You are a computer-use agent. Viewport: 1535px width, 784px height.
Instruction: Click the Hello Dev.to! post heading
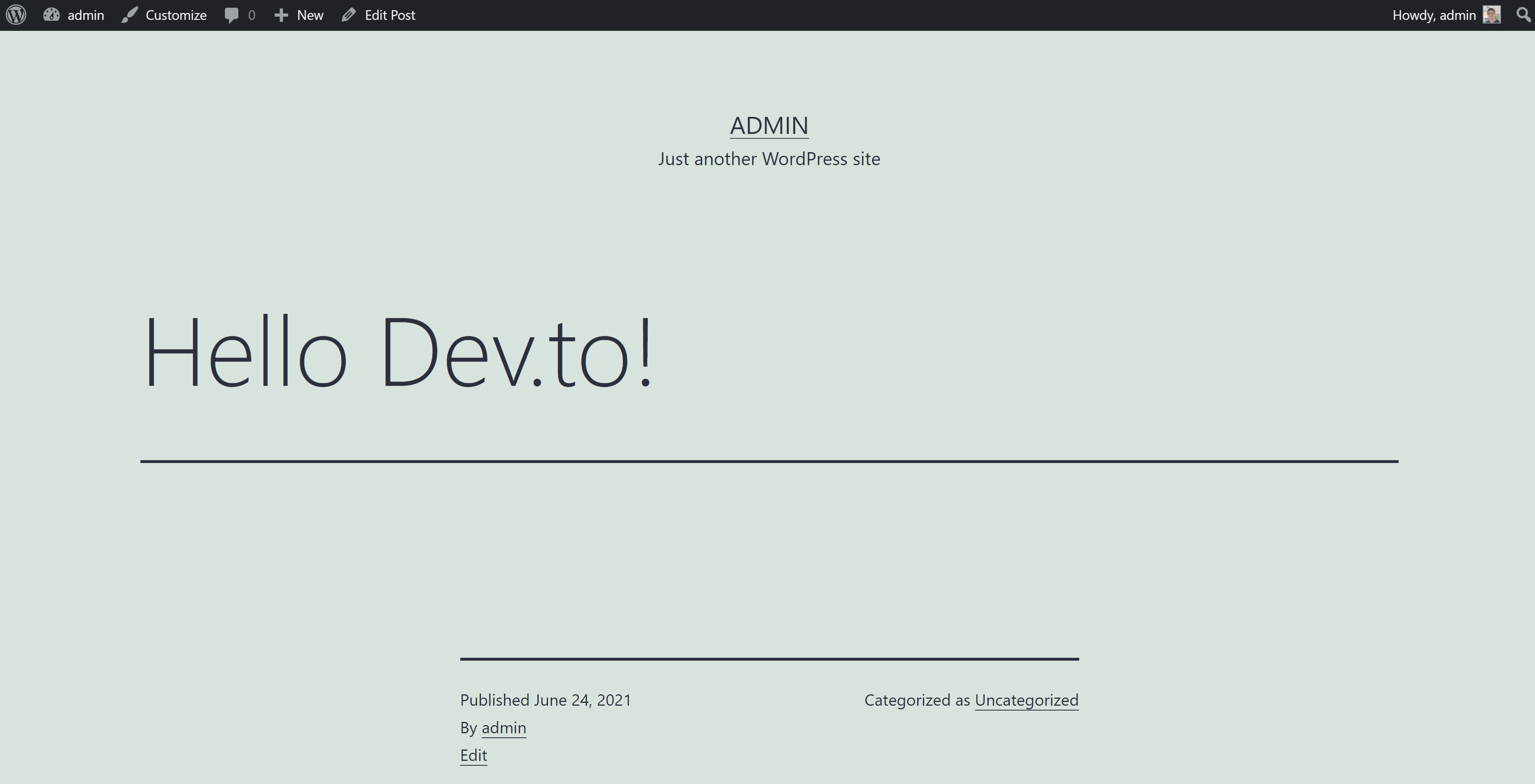(398, 353)
